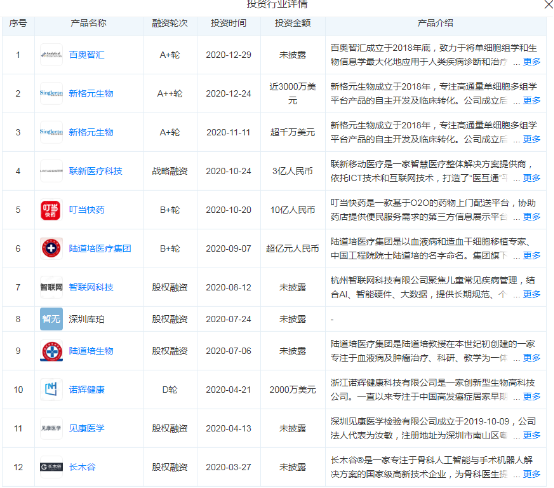This screenshot has width=554, height=488.
Task: Expand 更多 for 诺辉健康 description
Action: (x=532, y=396)
